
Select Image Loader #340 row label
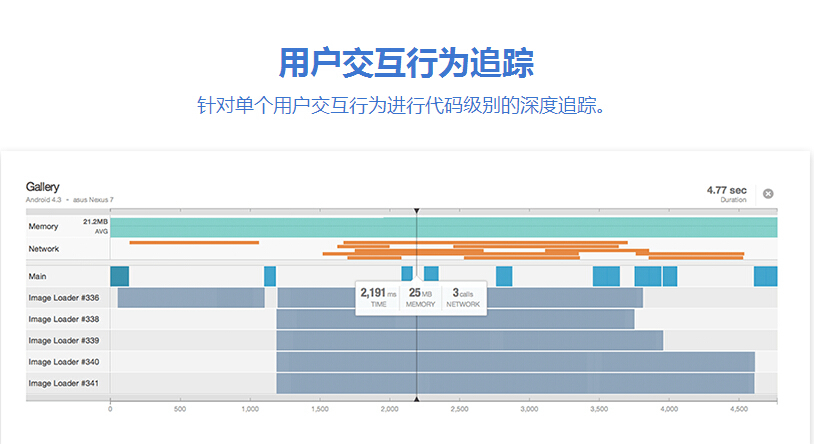pos(64,361)
